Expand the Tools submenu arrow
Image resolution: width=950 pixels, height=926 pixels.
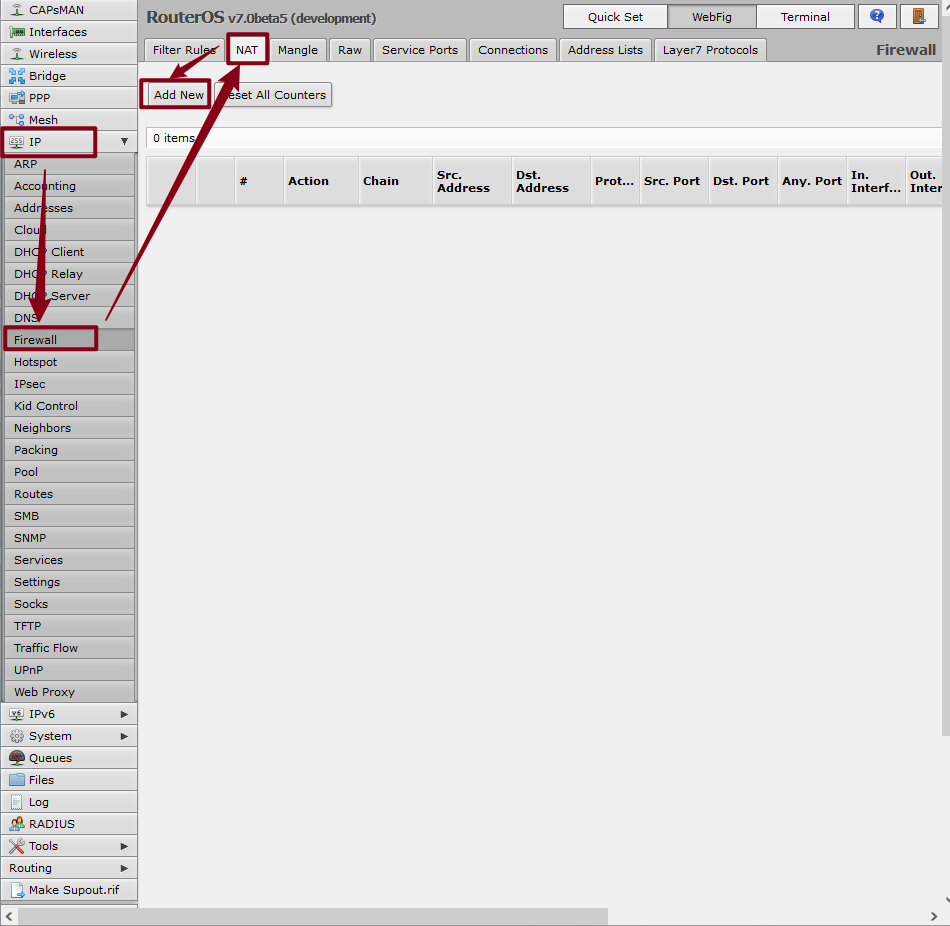(x=124, y=846)
